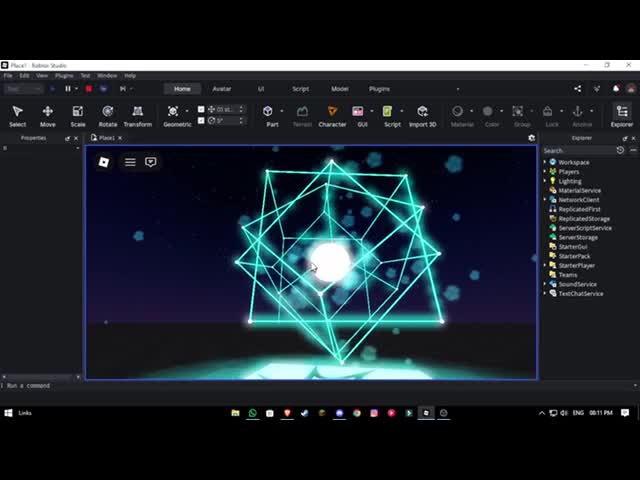This screenshot has width=640, height=480.
Task: Click the Properties panel horizontal scrollbar
Action: pos(41,377)
